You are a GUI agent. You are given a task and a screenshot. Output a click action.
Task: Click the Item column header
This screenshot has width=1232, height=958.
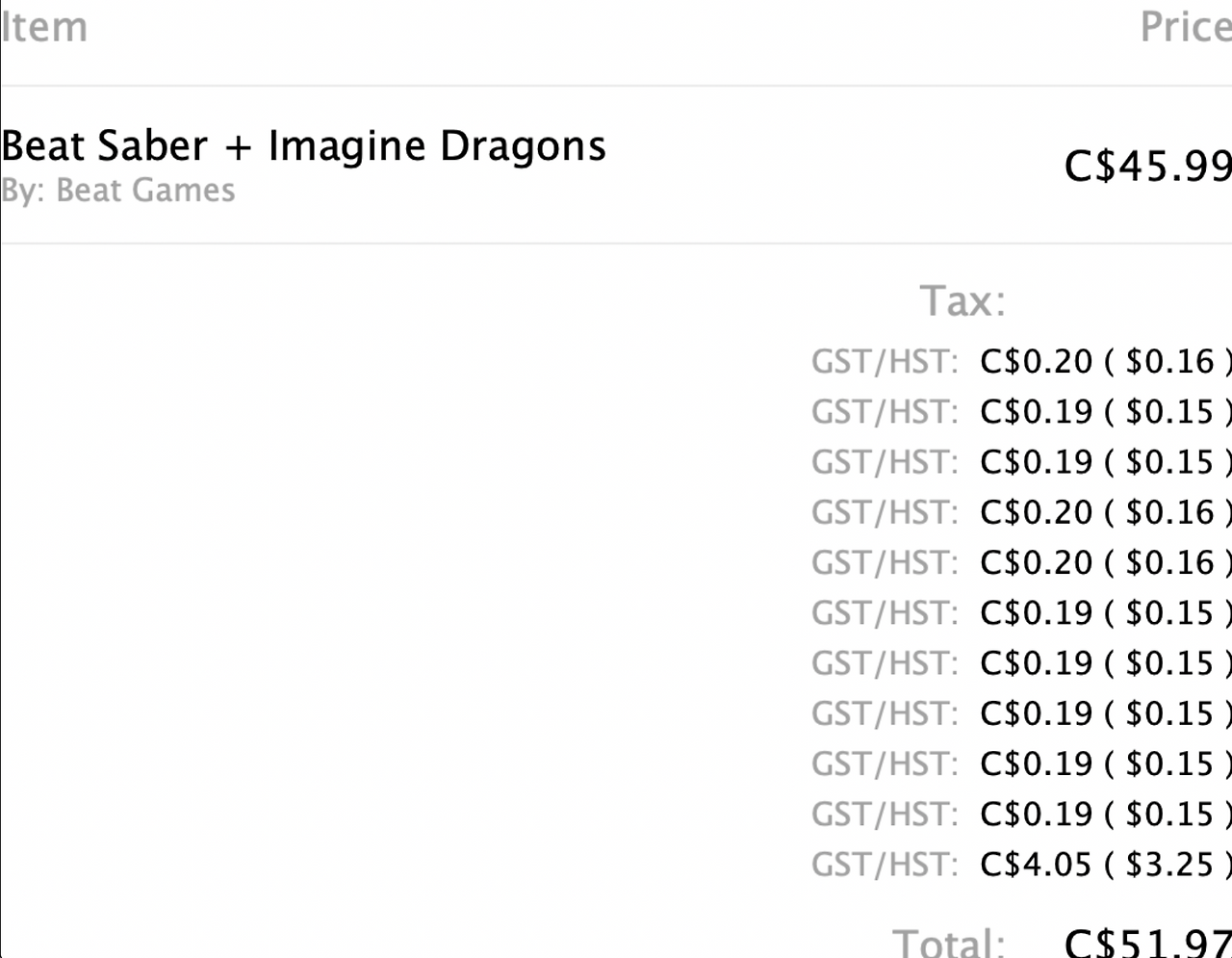[x=44, y=27]
